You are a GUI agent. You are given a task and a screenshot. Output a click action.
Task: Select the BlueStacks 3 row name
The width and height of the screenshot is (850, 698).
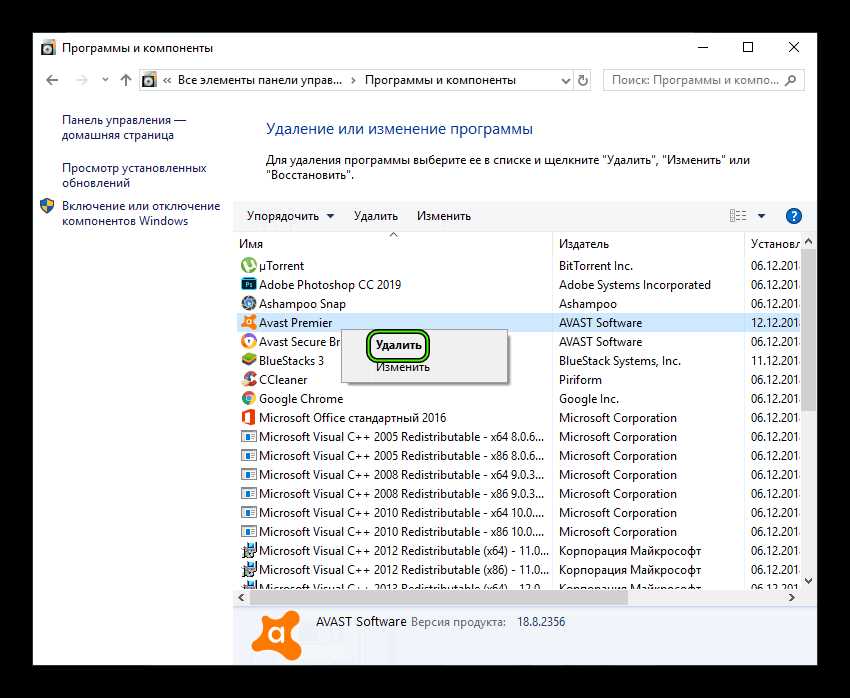coord(291,360)
